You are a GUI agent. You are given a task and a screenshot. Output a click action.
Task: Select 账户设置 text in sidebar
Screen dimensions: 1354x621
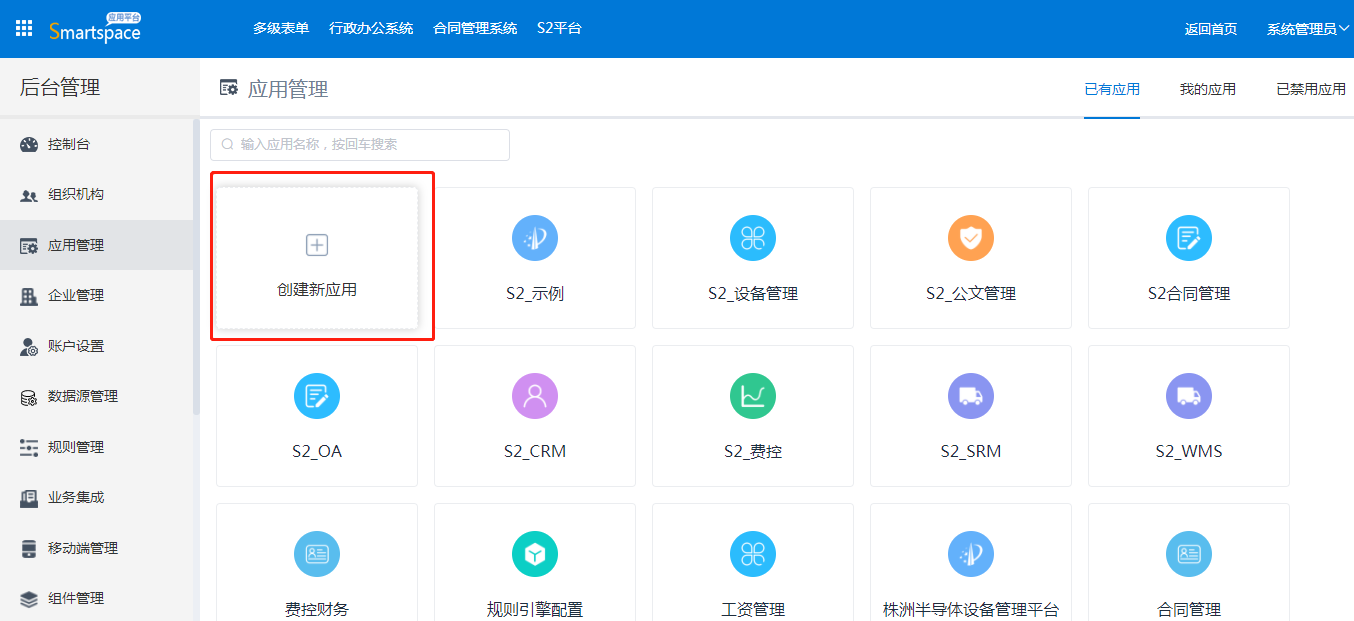[x=76, y=346]
